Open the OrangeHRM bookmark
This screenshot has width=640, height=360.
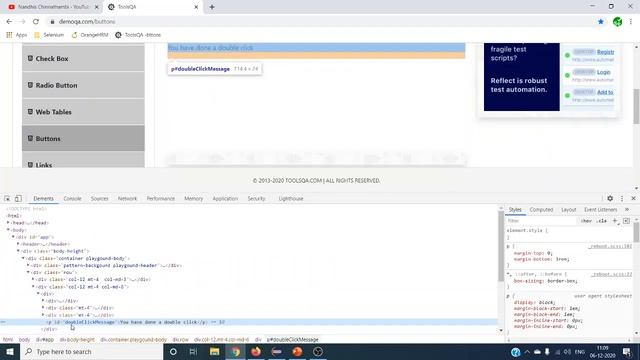pyautogui.click(x=89, y=35)
